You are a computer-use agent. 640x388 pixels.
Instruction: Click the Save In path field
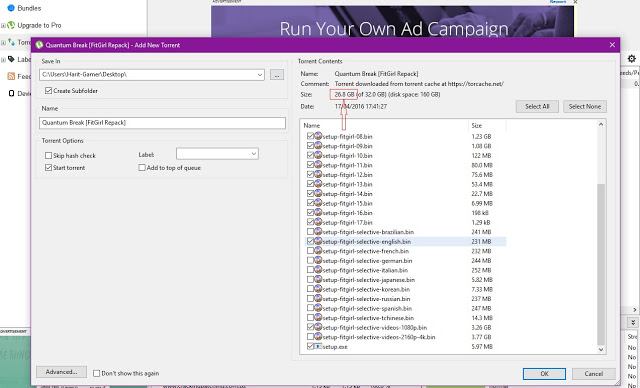(x=152, y=75)
